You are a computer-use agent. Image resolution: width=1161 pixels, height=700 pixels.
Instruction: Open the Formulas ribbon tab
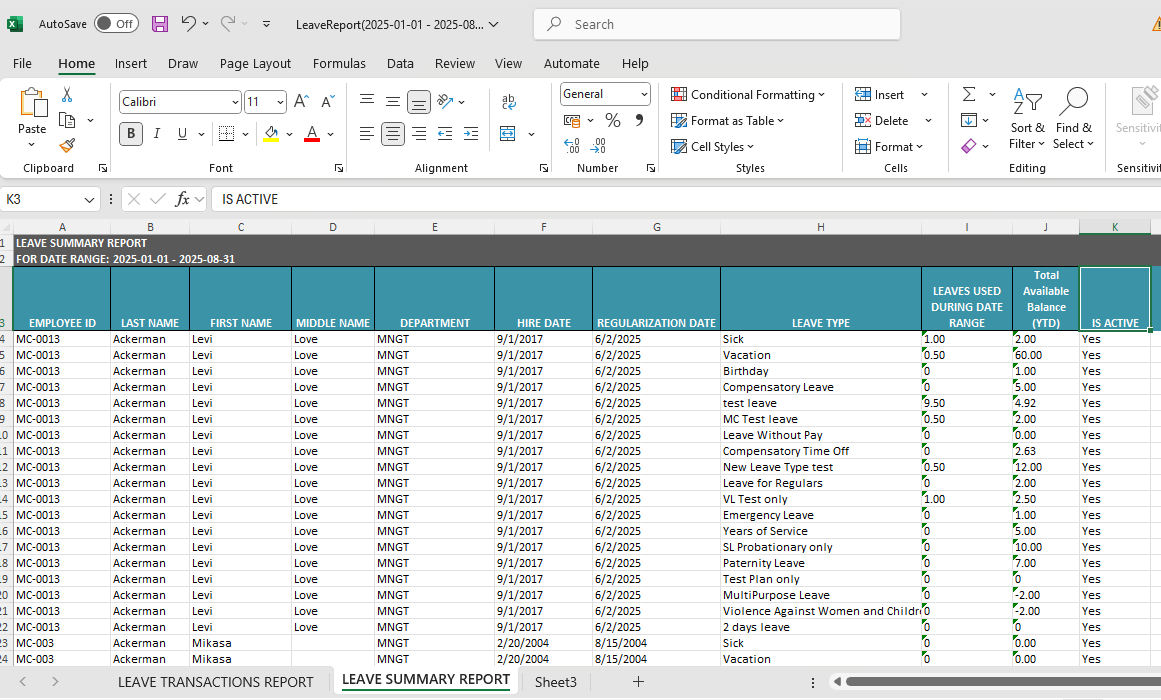click(339, 63)
